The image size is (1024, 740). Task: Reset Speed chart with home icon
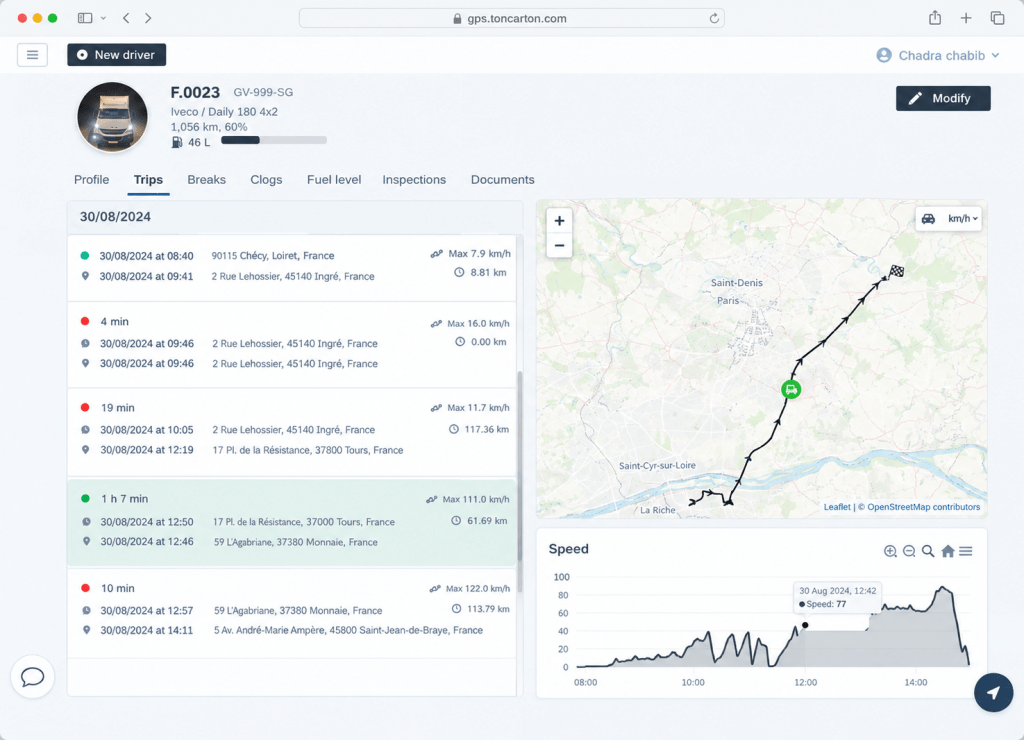(x=948, y=551)
